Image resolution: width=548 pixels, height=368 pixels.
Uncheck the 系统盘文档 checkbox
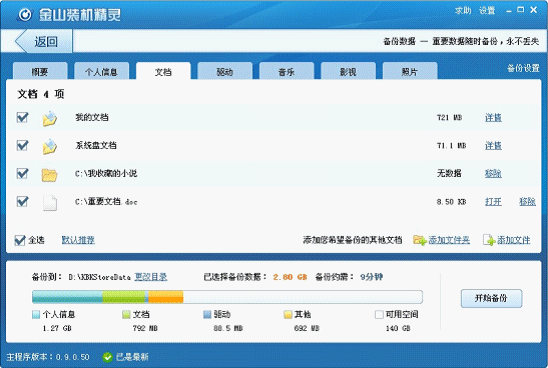22,145
